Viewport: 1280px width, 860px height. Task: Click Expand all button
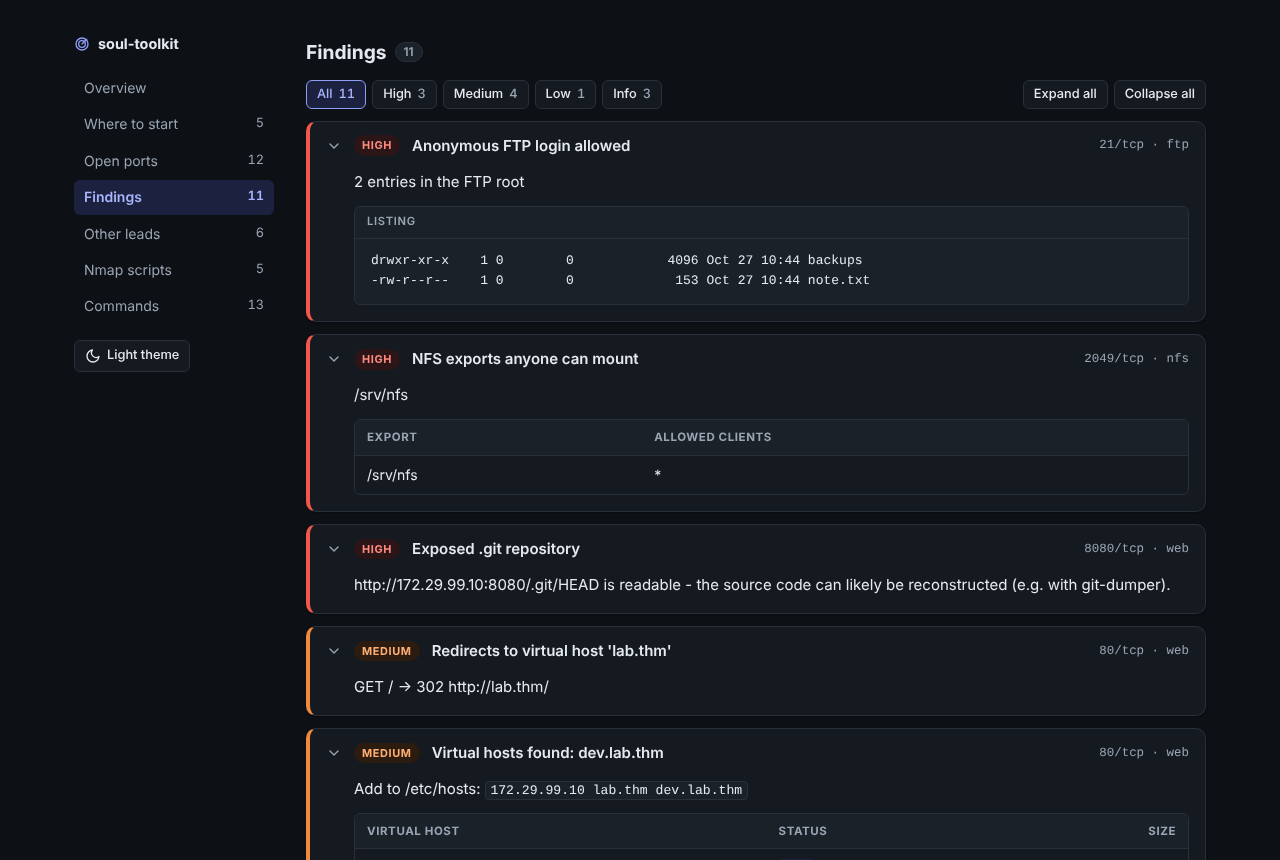point(1065,94)
